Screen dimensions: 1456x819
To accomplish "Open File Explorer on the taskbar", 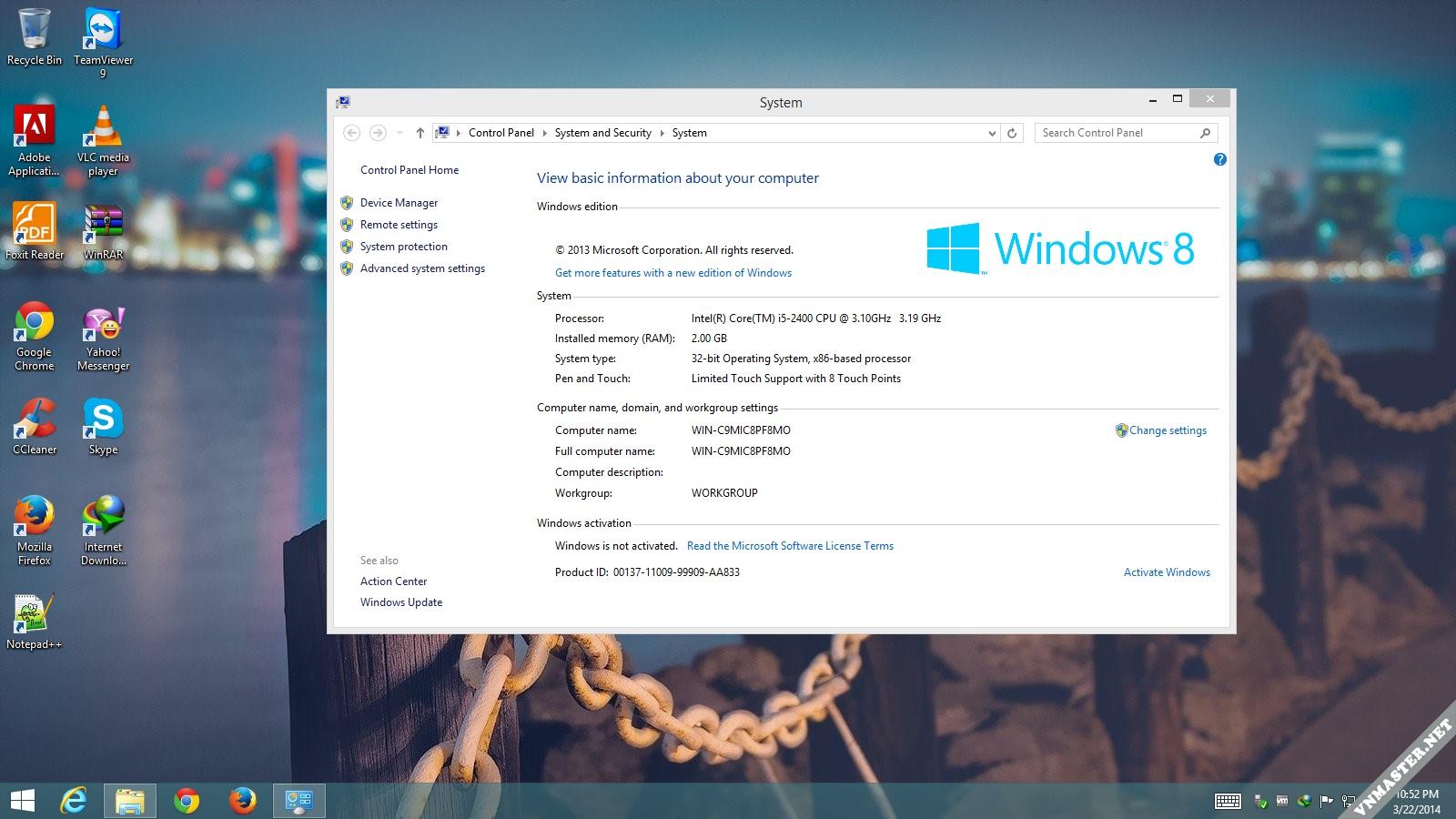I will pos(130,801).
